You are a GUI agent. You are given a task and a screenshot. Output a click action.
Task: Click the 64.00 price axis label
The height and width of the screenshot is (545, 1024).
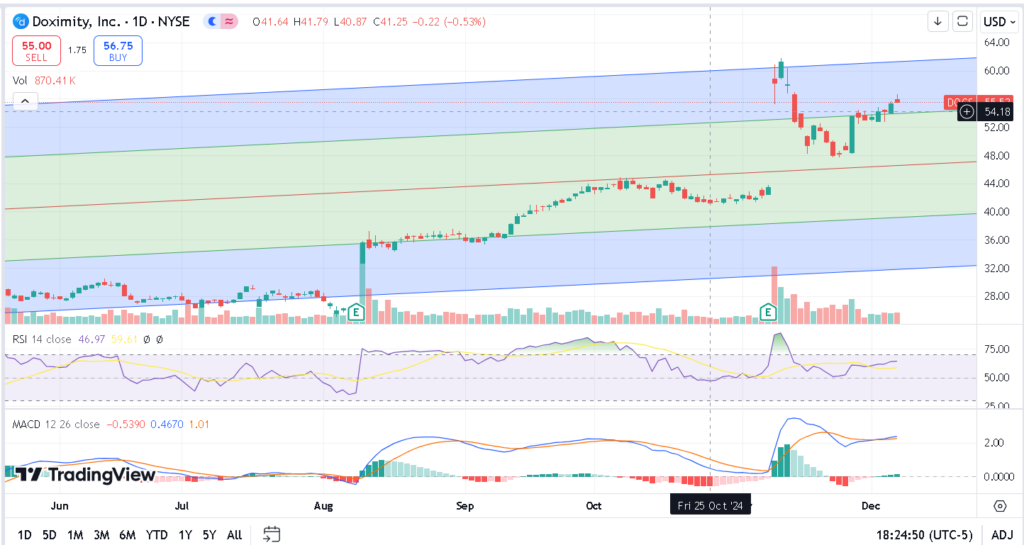point(997,42)
